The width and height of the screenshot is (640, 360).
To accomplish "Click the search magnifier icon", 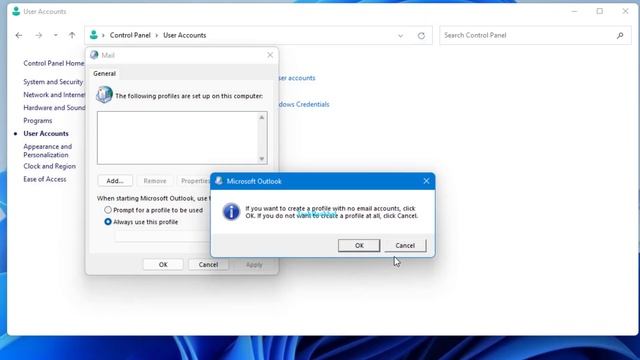I will tap(620, 36).
